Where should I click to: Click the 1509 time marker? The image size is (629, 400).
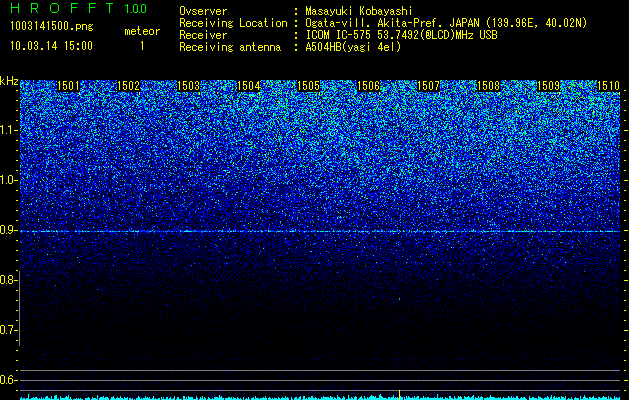(x=548, y=86)
